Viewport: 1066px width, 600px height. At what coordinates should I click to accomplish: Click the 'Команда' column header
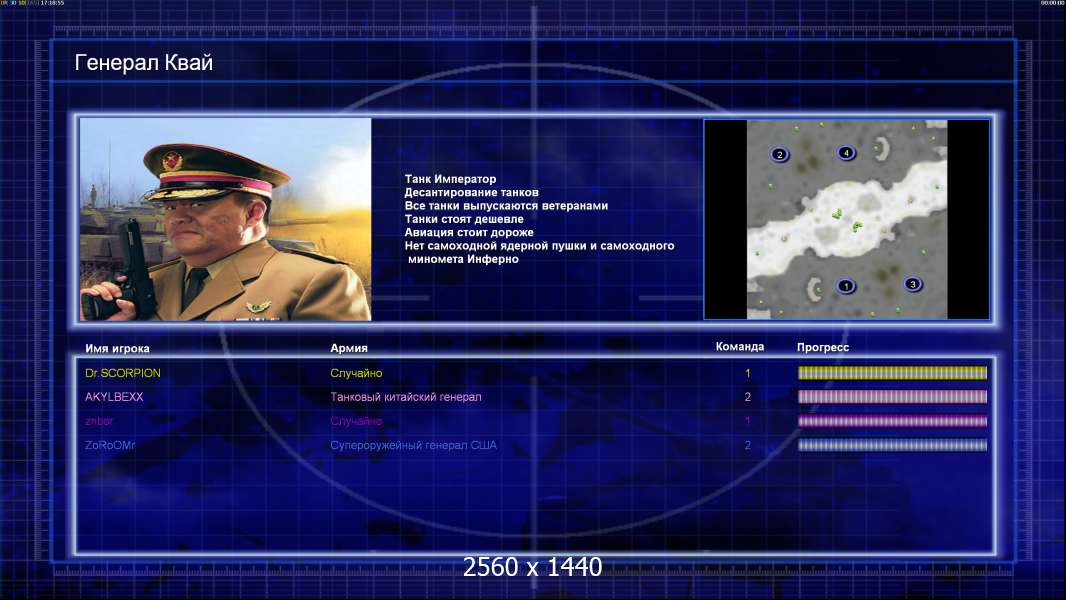740,347
